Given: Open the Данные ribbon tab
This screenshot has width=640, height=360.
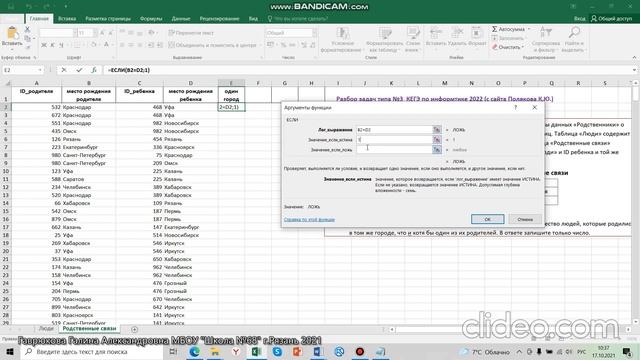Looking at the screenshot, I should coord(181,18).
